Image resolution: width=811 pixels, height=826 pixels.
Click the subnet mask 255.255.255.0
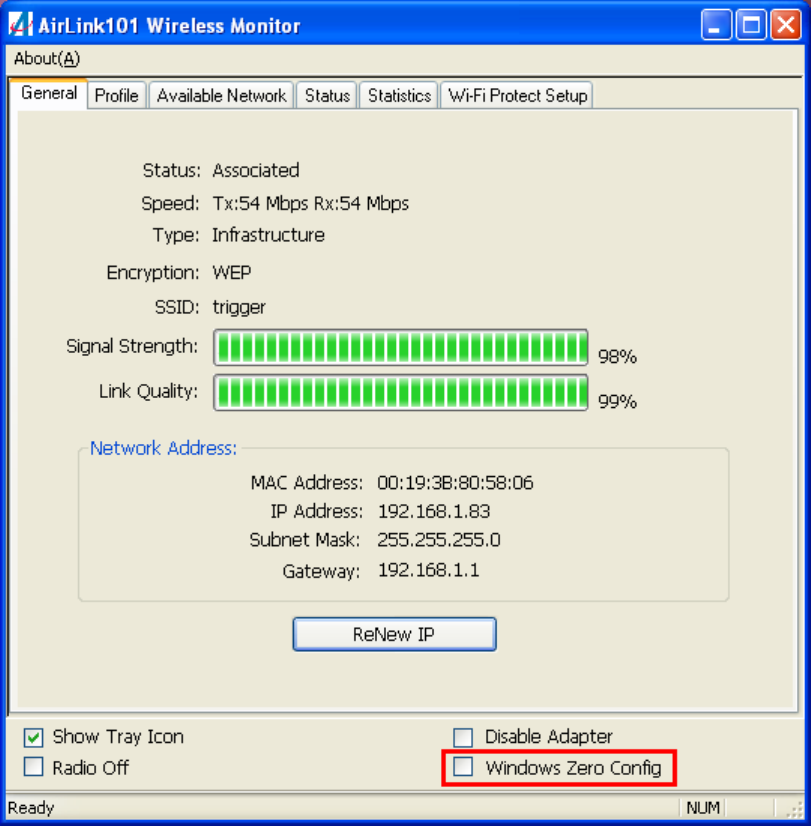pos(439,539)
